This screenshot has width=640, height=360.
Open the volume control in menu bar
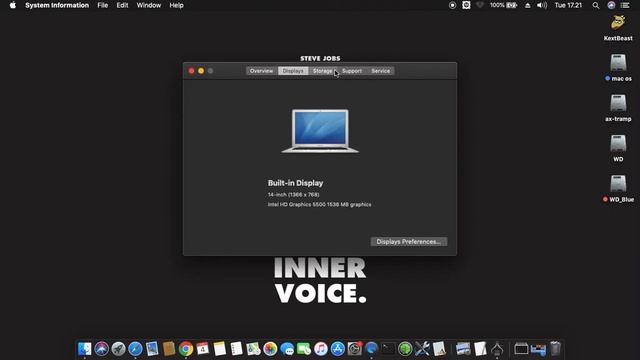tap(542, 5)
